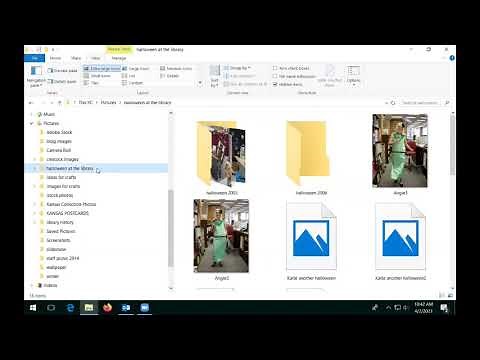Expand the layout gallery arrow
The image size is (480, 360).
[200, 83]
